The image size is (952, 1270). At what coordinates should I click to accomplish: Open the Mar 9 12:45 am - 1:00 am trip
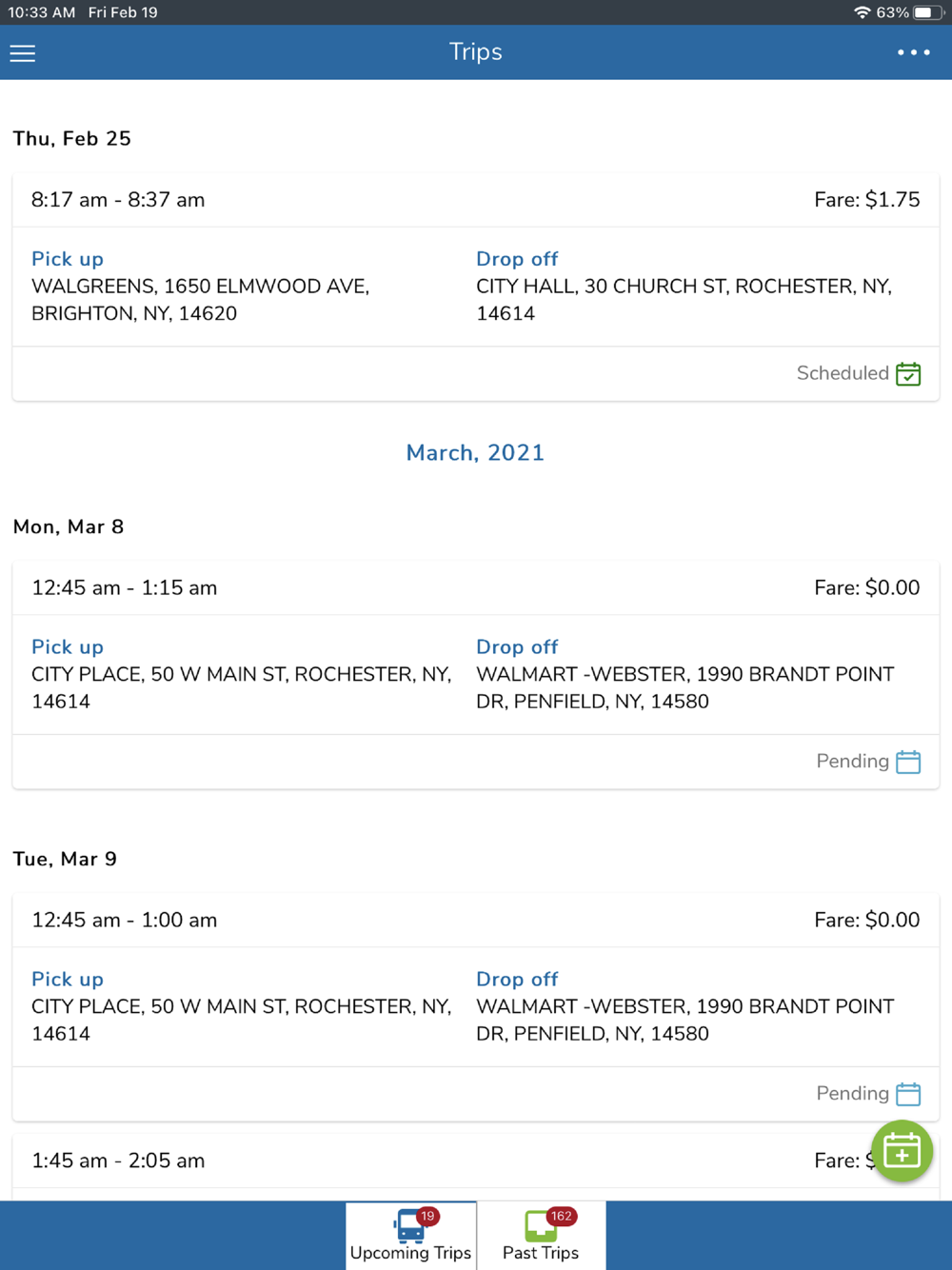click(x=476, y=1007)
